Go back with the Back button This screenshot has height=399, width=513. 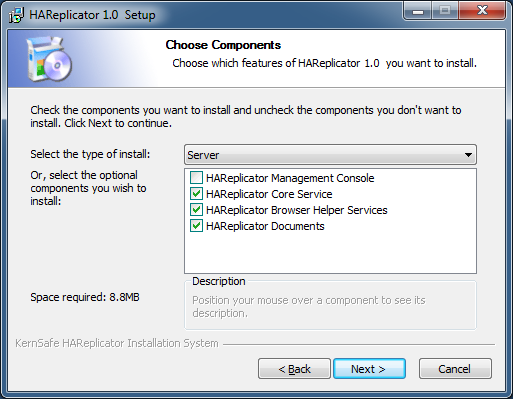[x=294, y=369]
